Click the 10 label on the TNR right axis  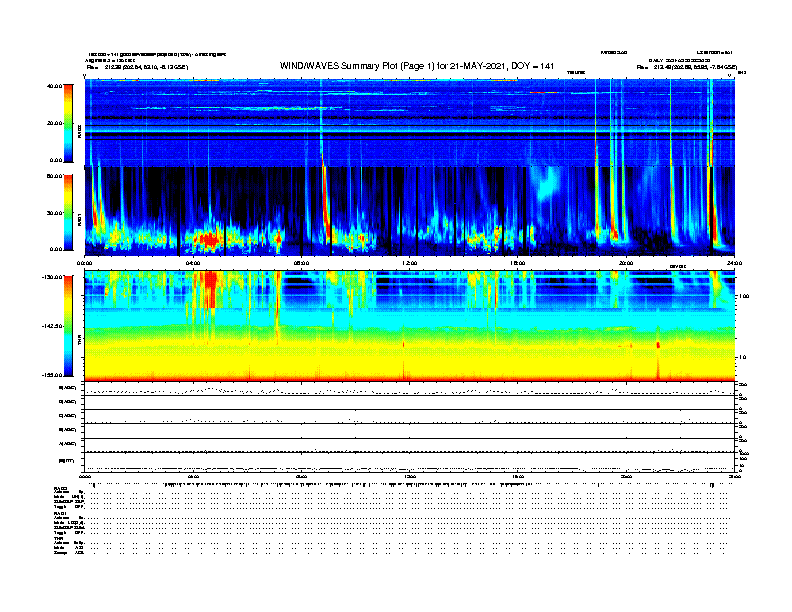tap(742, 357)
